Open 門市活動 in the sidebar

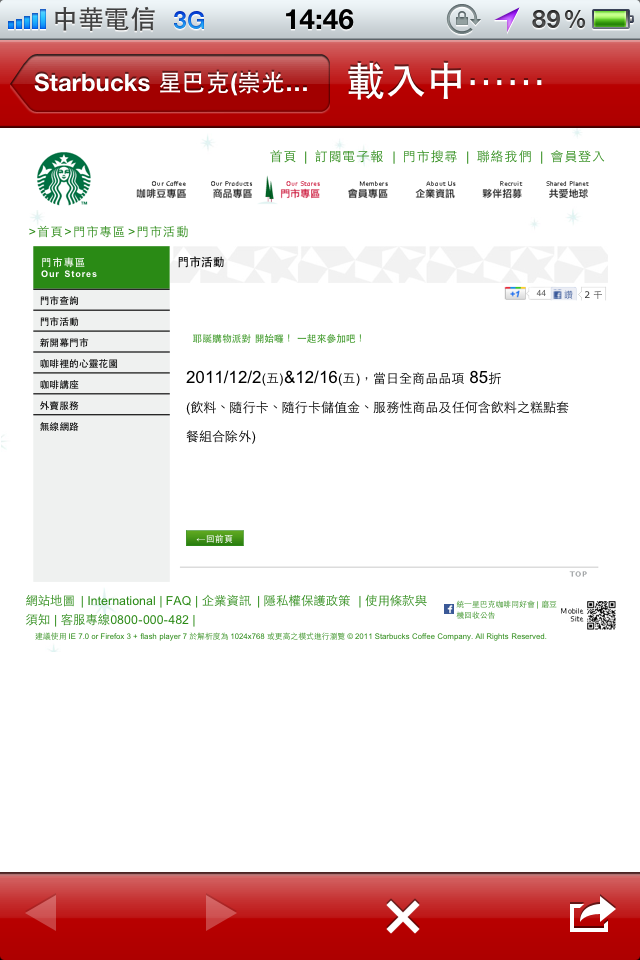101,321
